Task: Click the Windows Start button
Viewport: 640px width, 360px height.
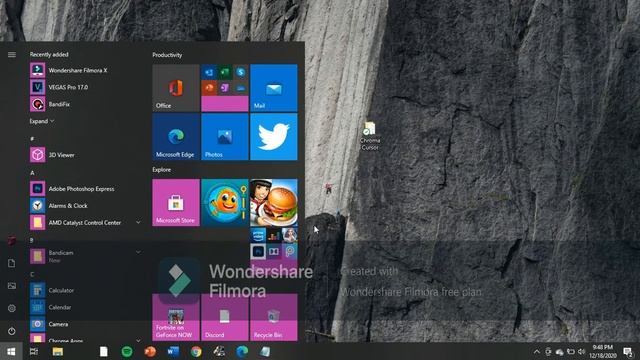Action: (11, 351)
